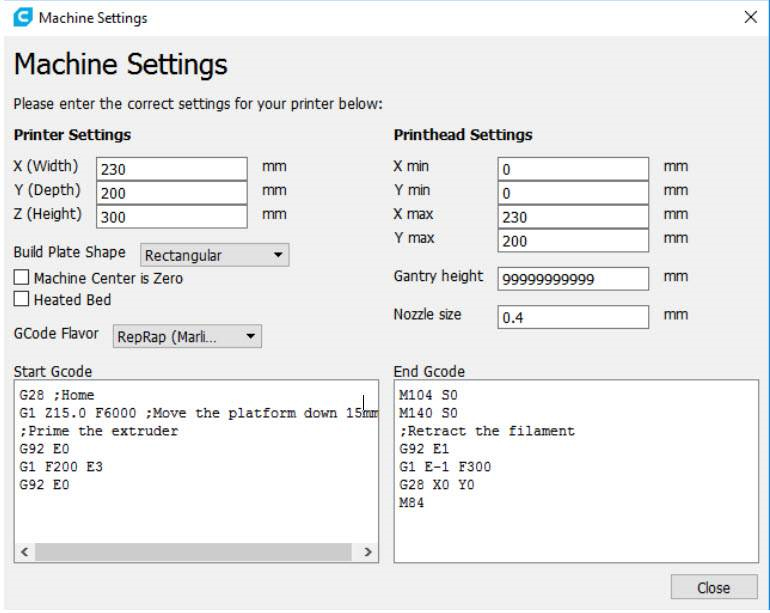Expand the GCode Flavor dropdown
770x613 pixels.
click(188, 337)
